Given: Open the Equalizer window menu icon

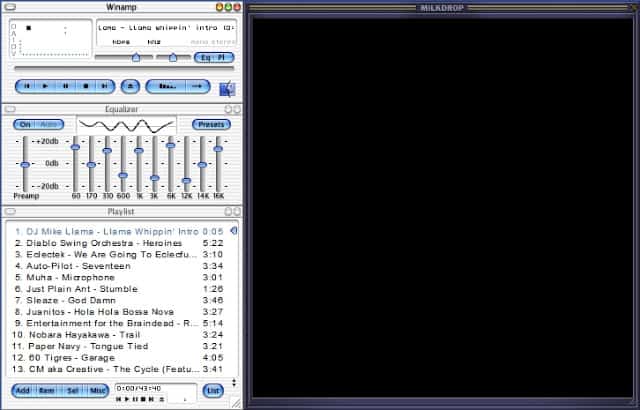Looking at the screenshot, I should coord(11,109).
